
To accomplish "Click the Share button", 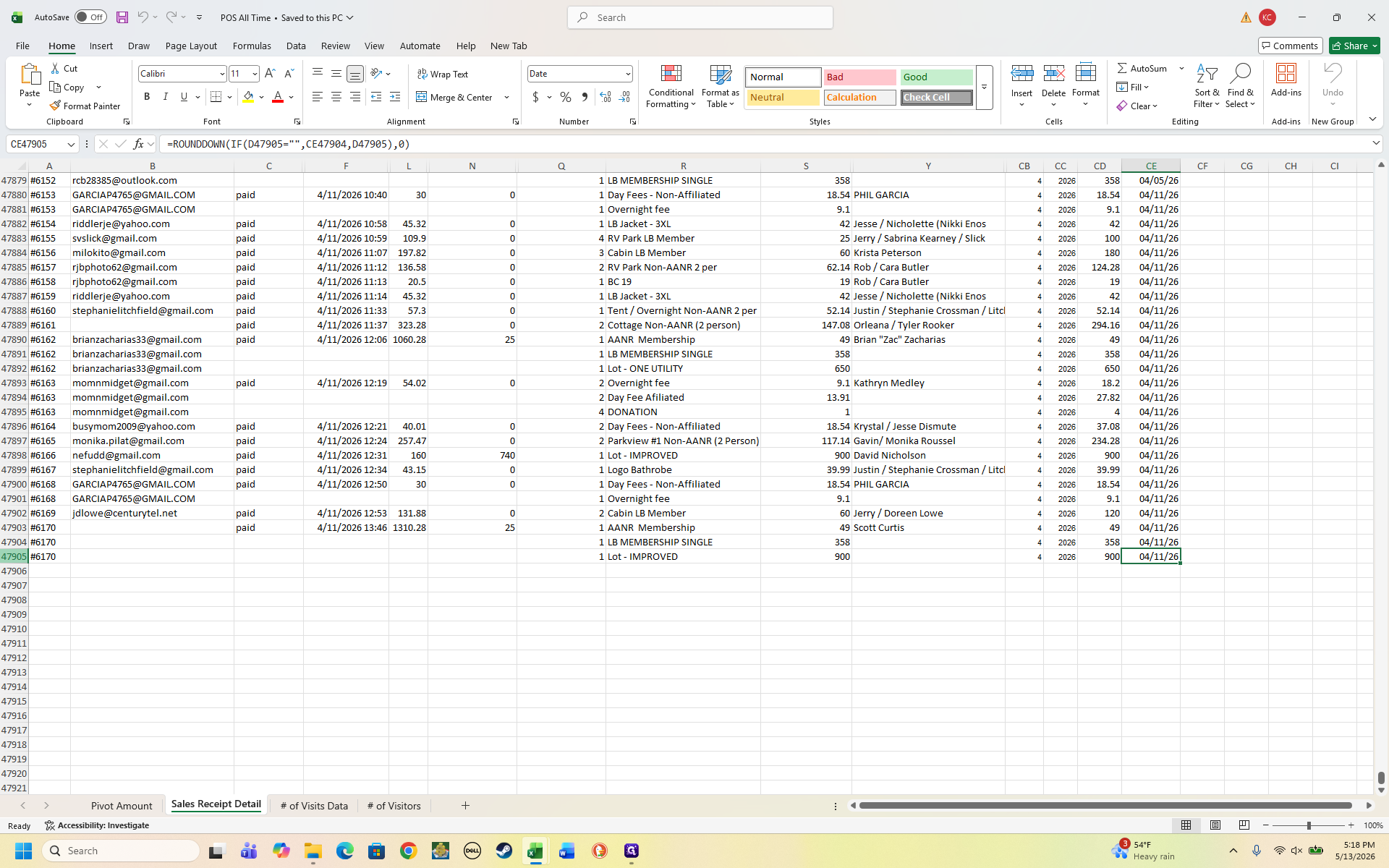I will tap(1354, 46).
